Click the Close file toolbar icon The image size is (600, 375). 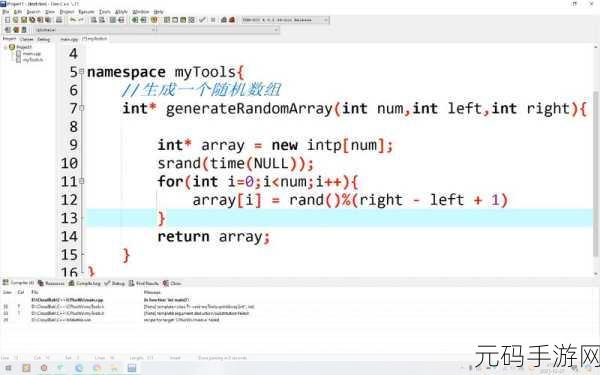pyautogui.click(x=40, y=20)
